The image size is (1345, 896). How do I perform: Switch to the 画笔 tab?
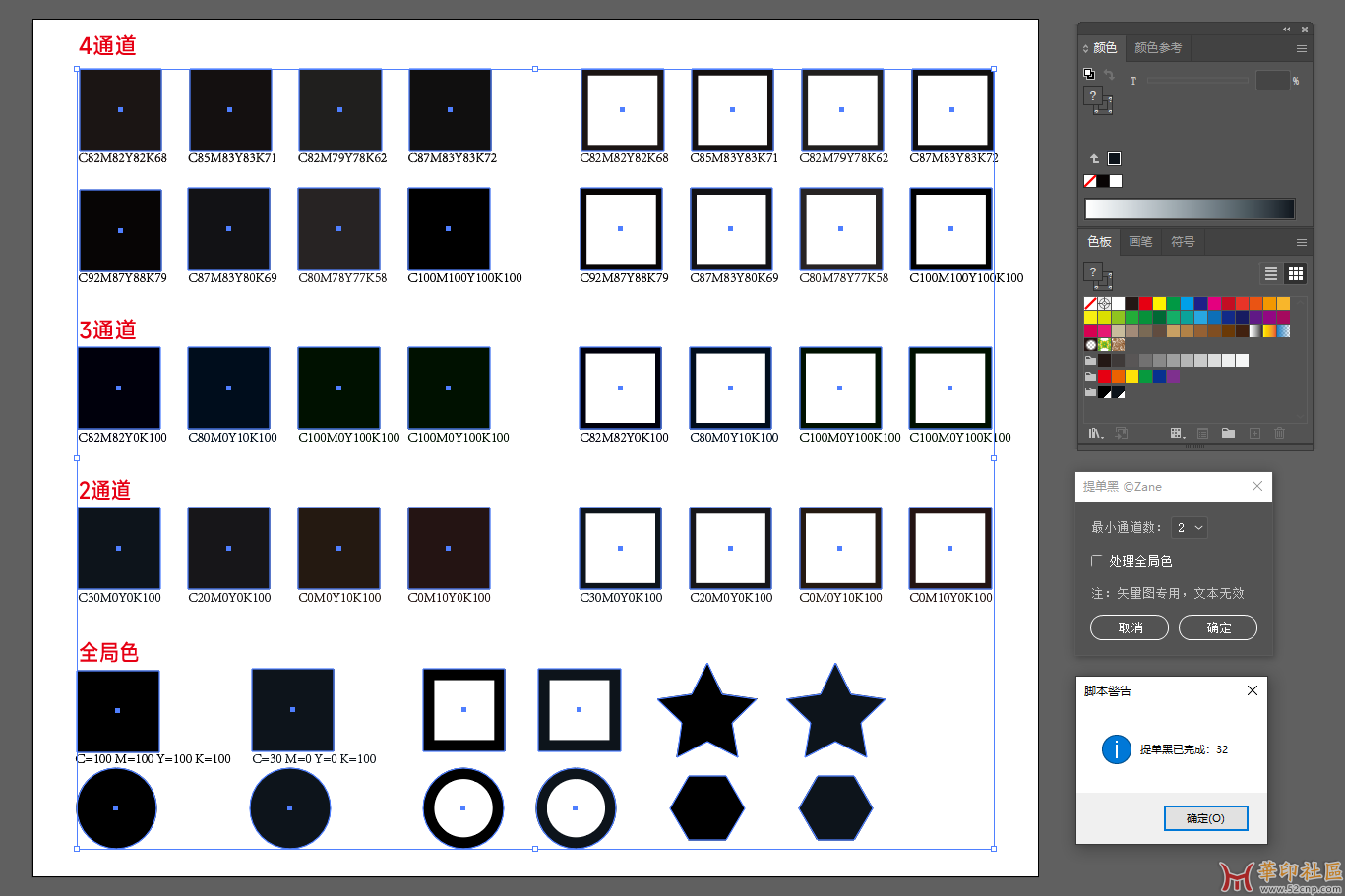(x=1140, y=242)
